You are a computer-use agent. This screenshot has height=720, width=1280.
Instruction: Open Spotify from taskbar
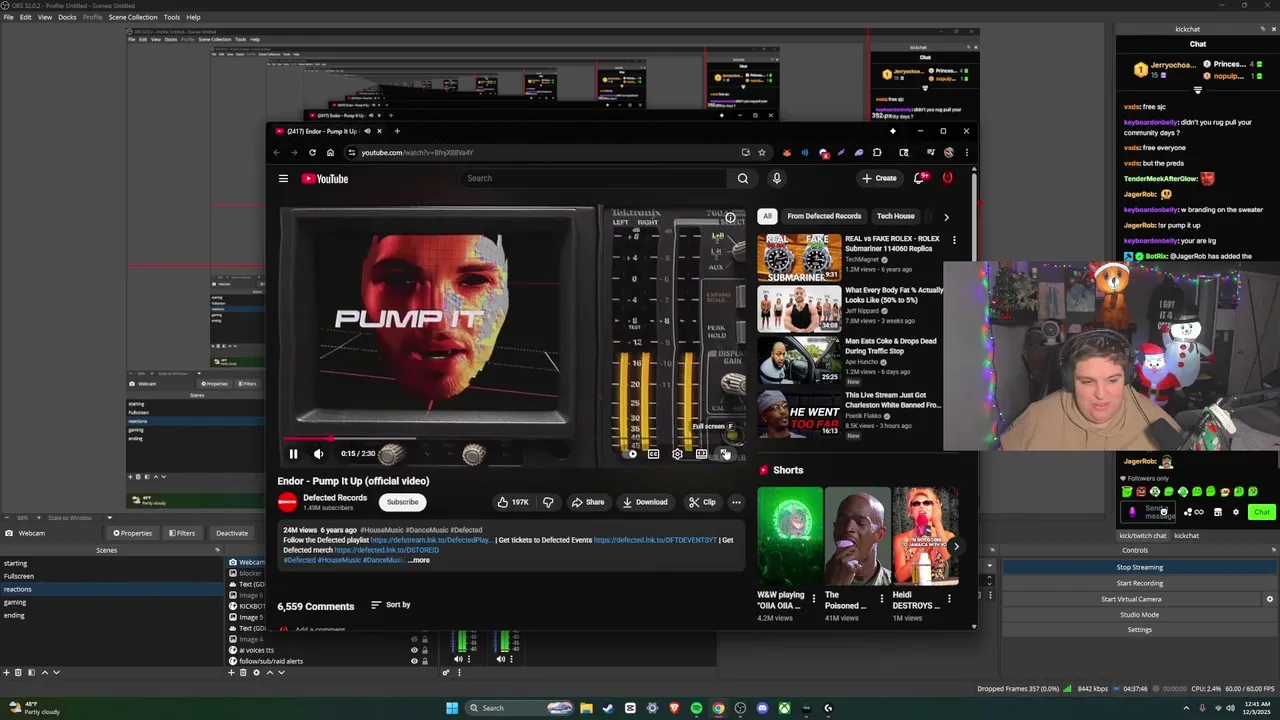click(x=696, y=708)
